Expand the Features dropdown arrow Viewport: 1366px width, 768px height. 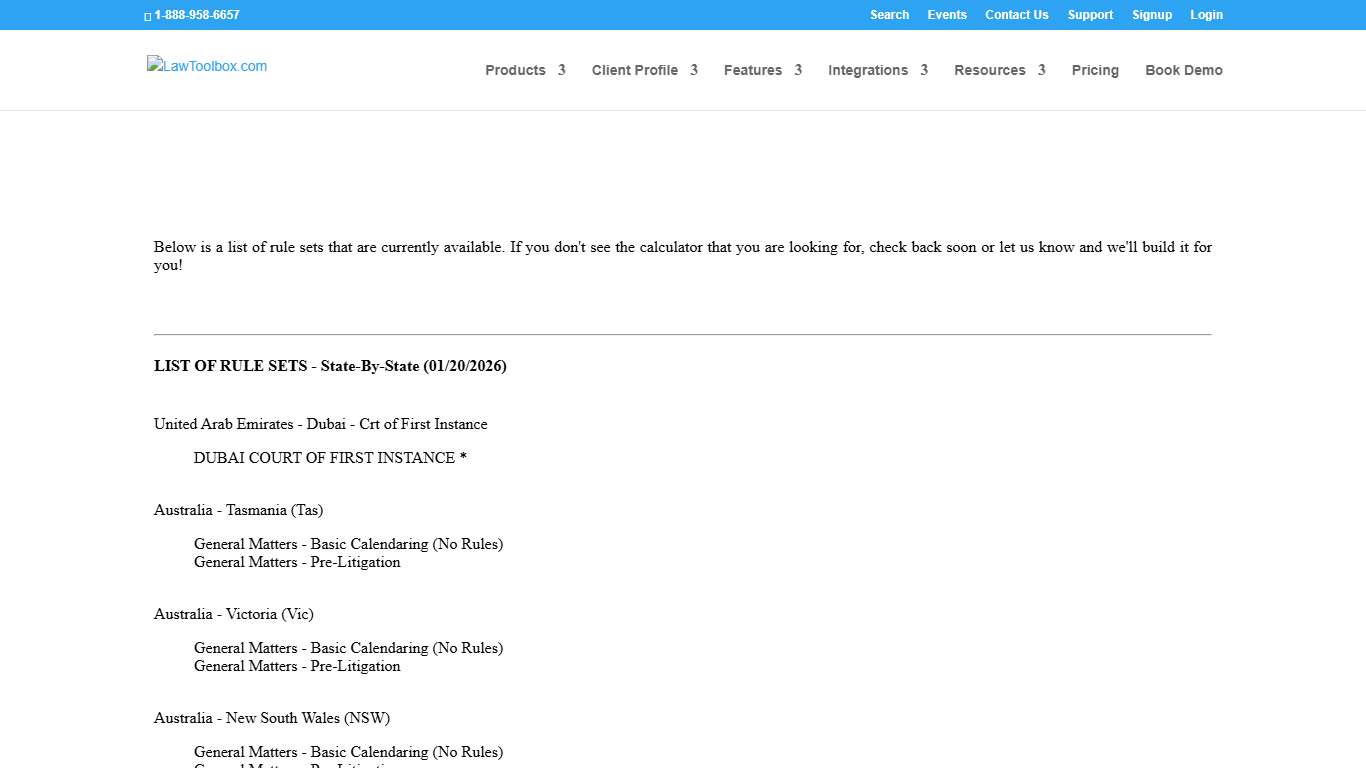(798, 70)
